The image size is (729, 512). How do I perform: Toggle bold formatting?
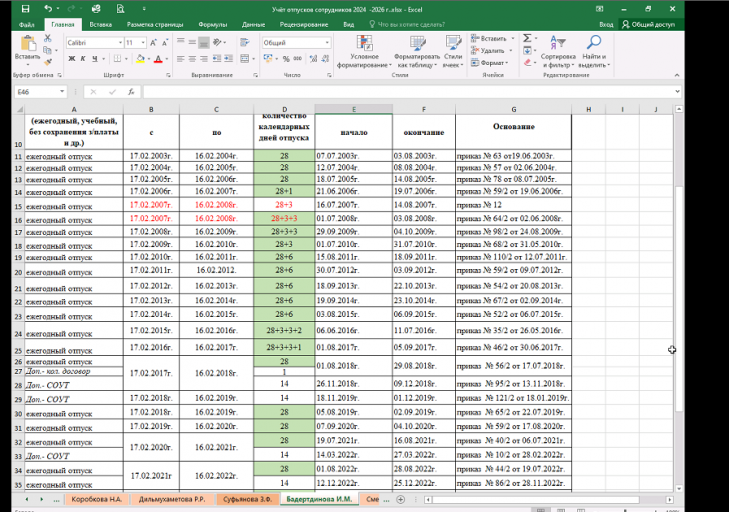click(x=72, y=59)
